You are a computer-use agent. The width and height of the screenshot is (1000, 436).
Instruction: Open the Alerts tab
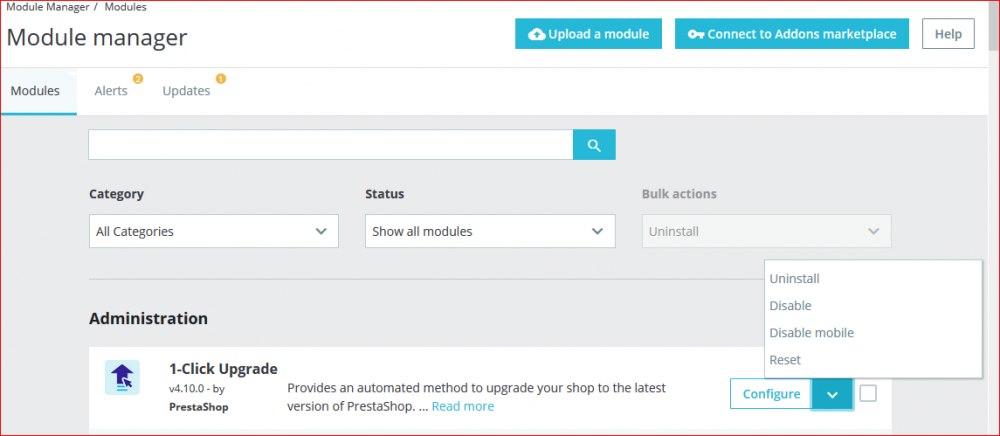pos(111,91)
